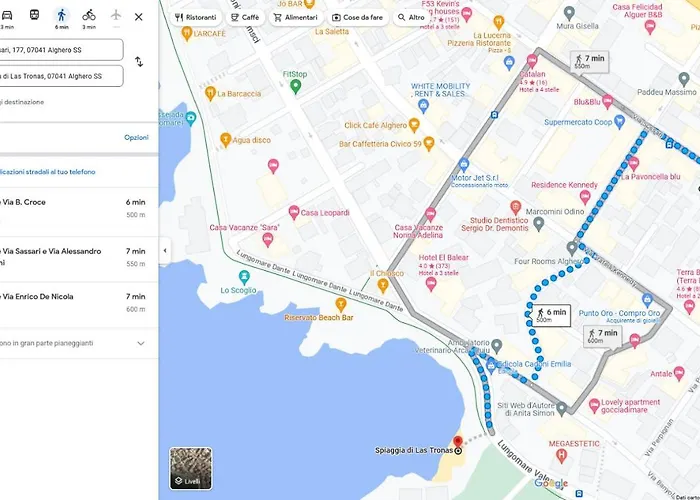The image size is (700, 500).
Task: Click the MEGAESTETIC orange marker
Action: click(x=562, y=456)
